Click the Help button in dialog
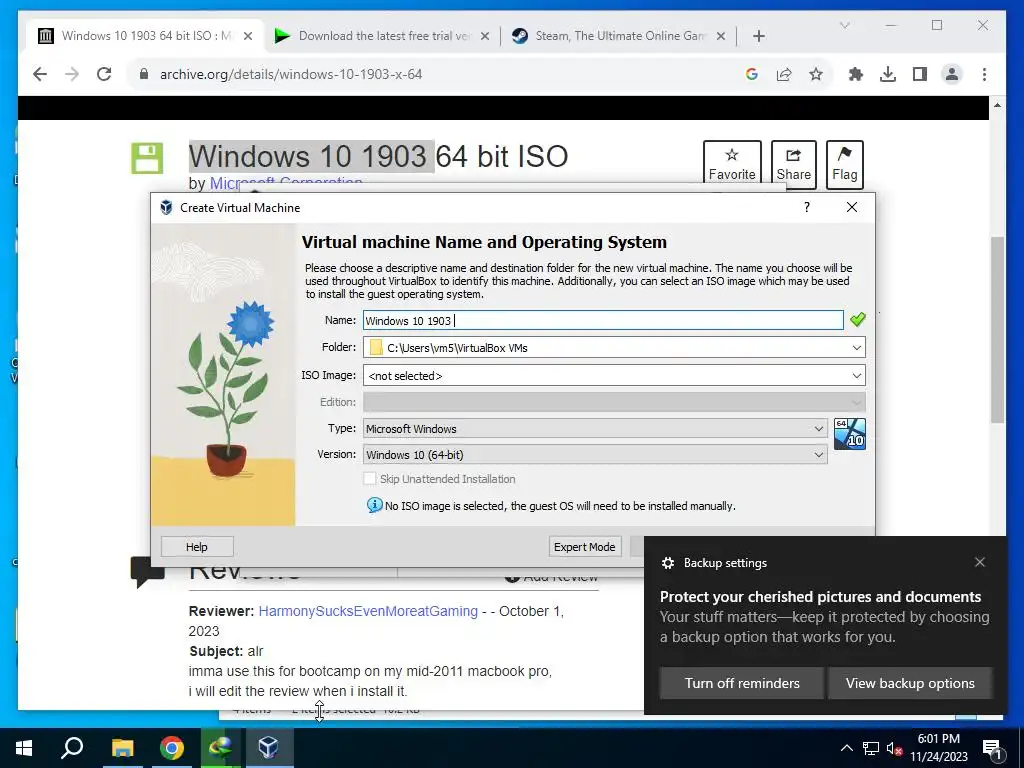The image size is (1024, 768). (x=197, y=547)
